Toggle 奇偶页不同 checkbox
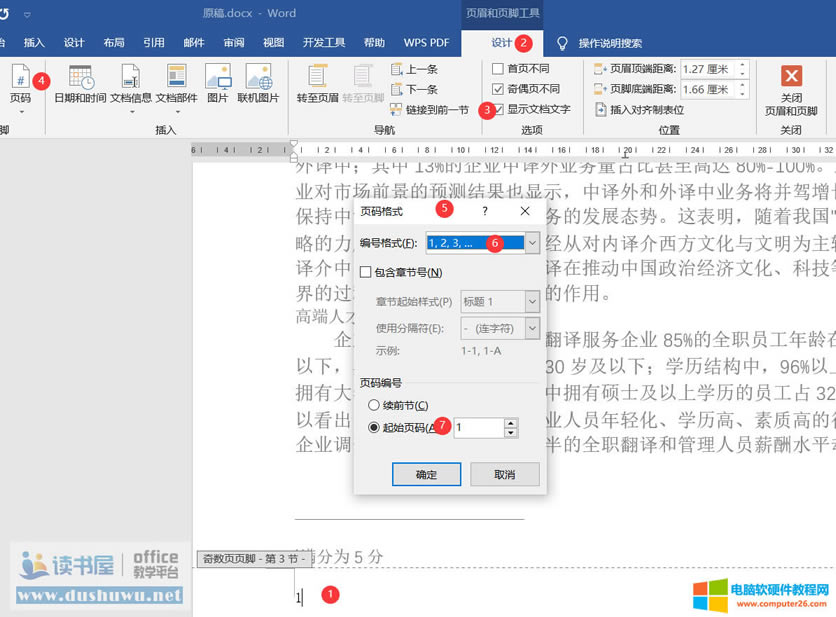The image size is (836, 617). pos(498,89)
